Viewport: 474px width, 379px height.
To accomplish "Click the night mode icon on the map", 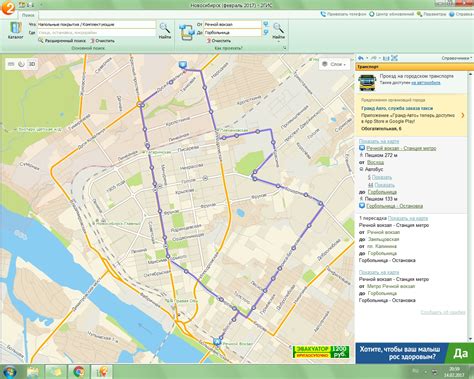I will pyautogui.click(x=21, y=64).
